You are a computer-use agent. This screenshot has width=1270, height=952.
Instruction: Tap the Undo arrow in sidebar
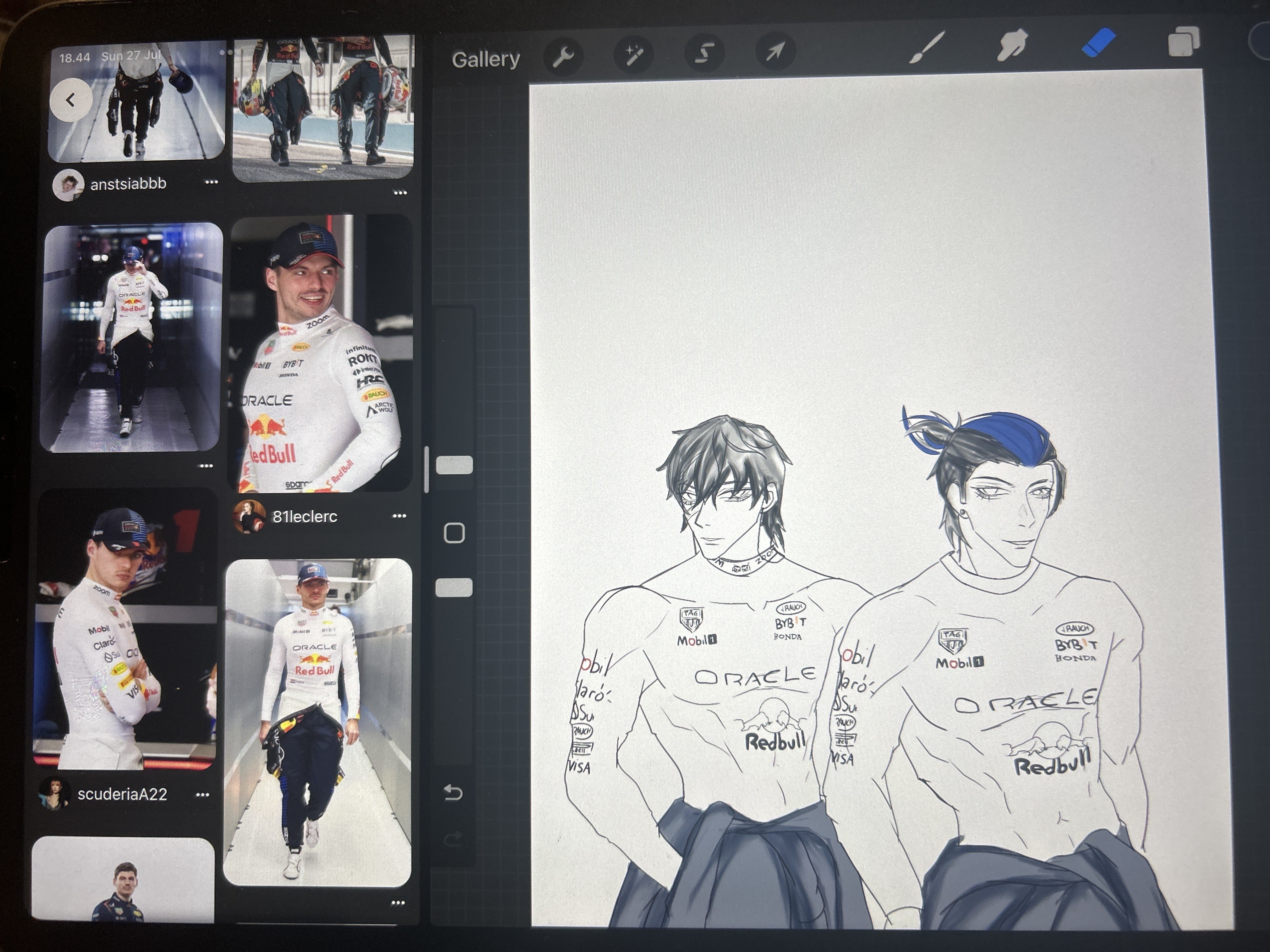pyautogui.click(x=453, y=792)
